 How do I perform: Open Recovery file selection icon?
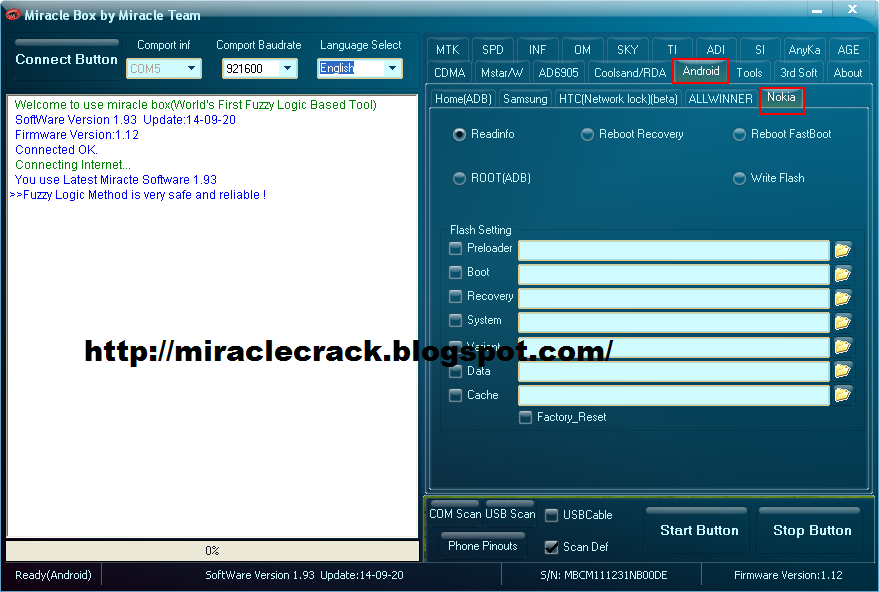(x=843, y=297)
